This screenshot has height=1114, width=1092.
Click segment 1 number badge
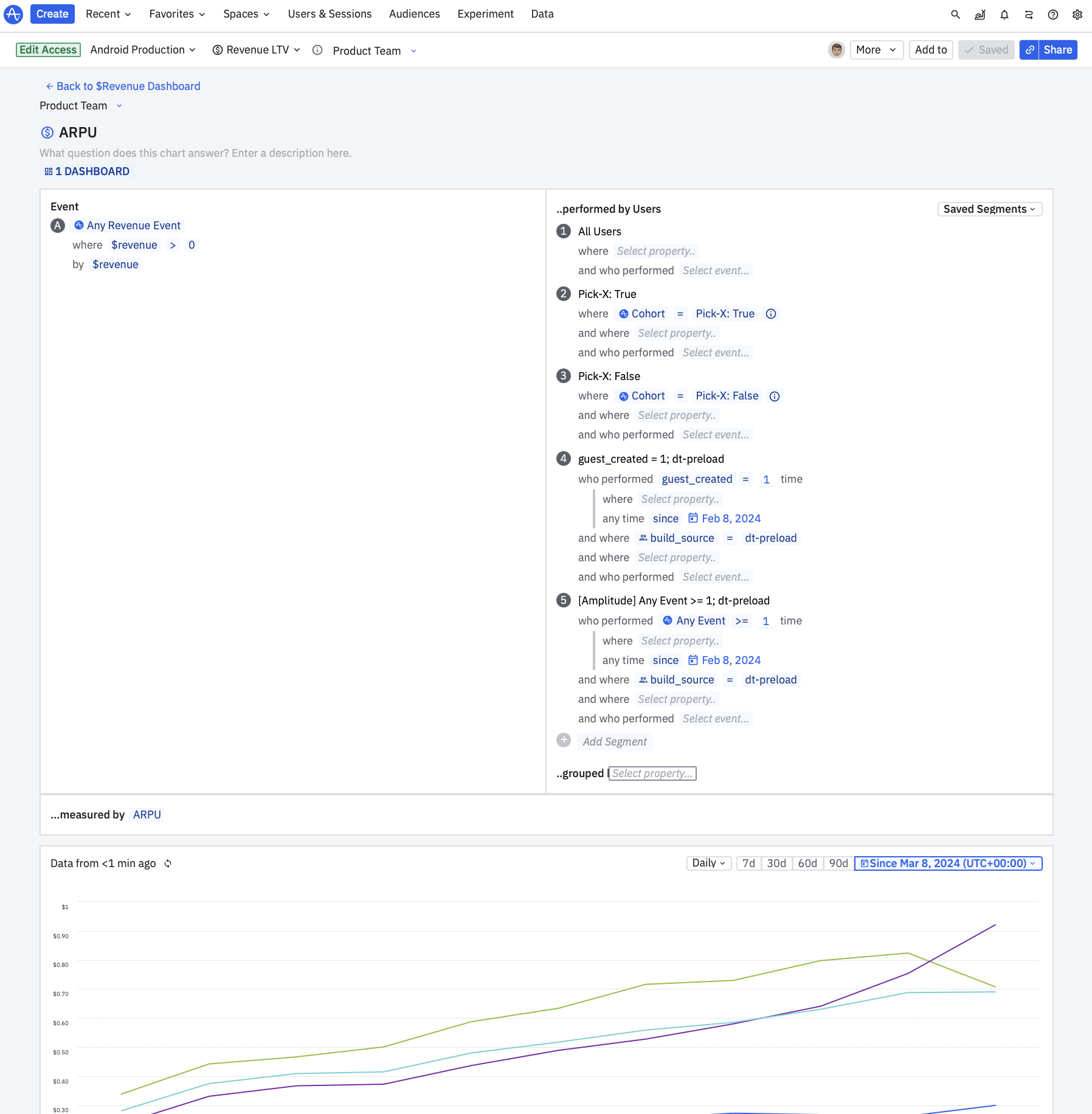pos(564,231)
